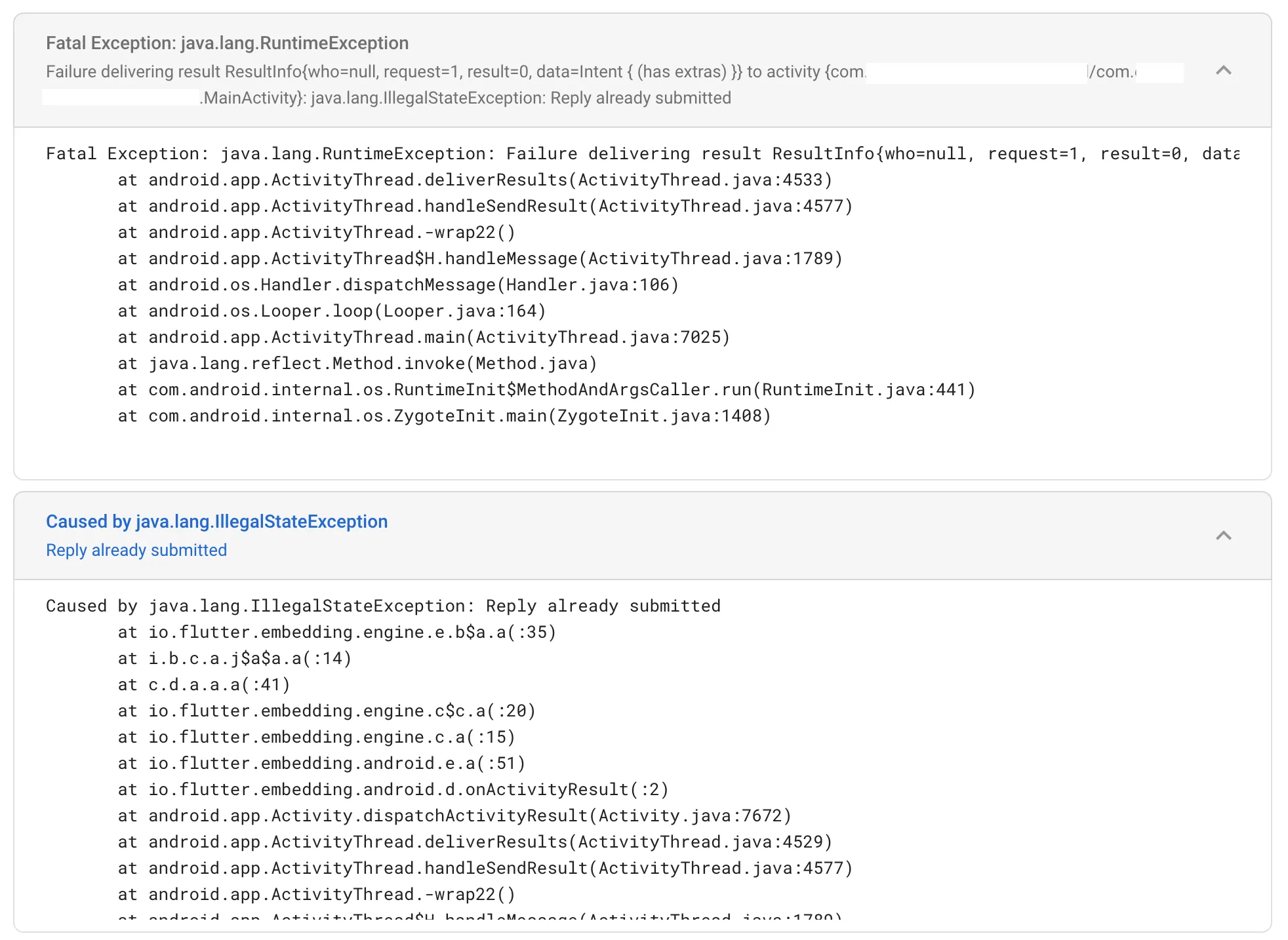
Task: Click the ActivityThread$H.handleMessage stack frame
Action: pyautogui.click(x=480, y=259)
